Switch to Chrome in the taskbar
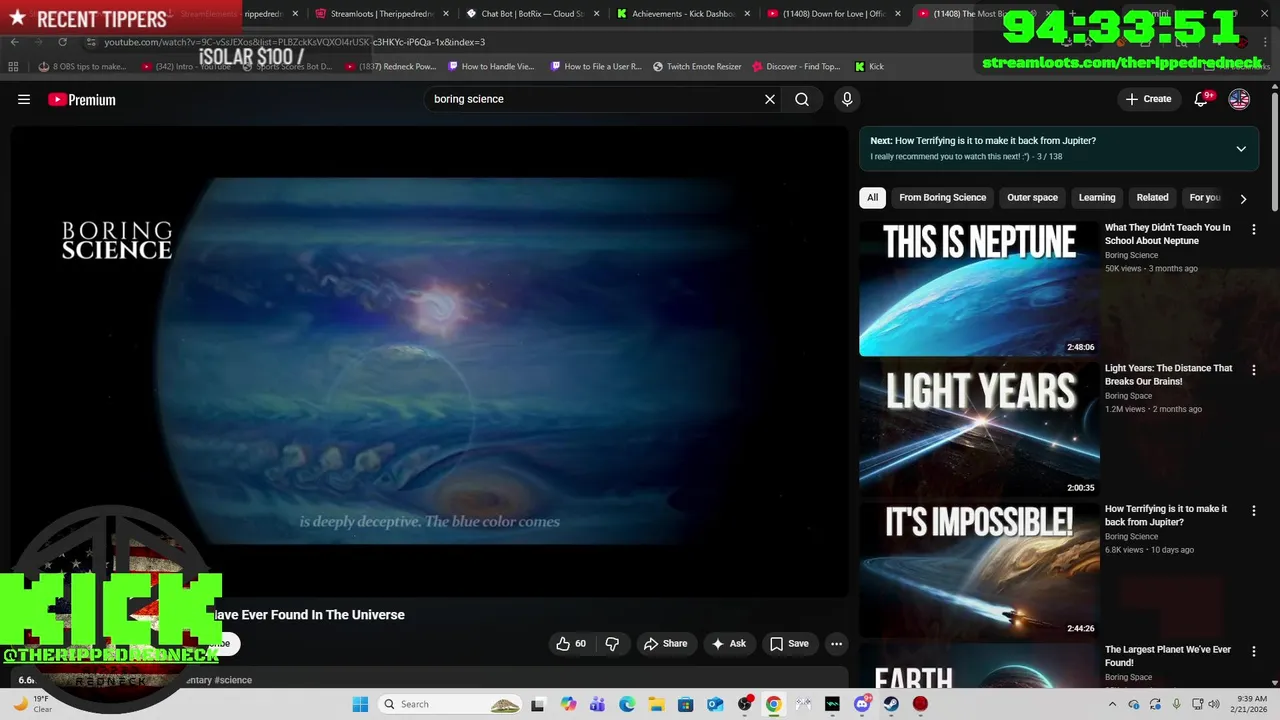The height and width of the screenshot is (720, 1280). [774, 704]
